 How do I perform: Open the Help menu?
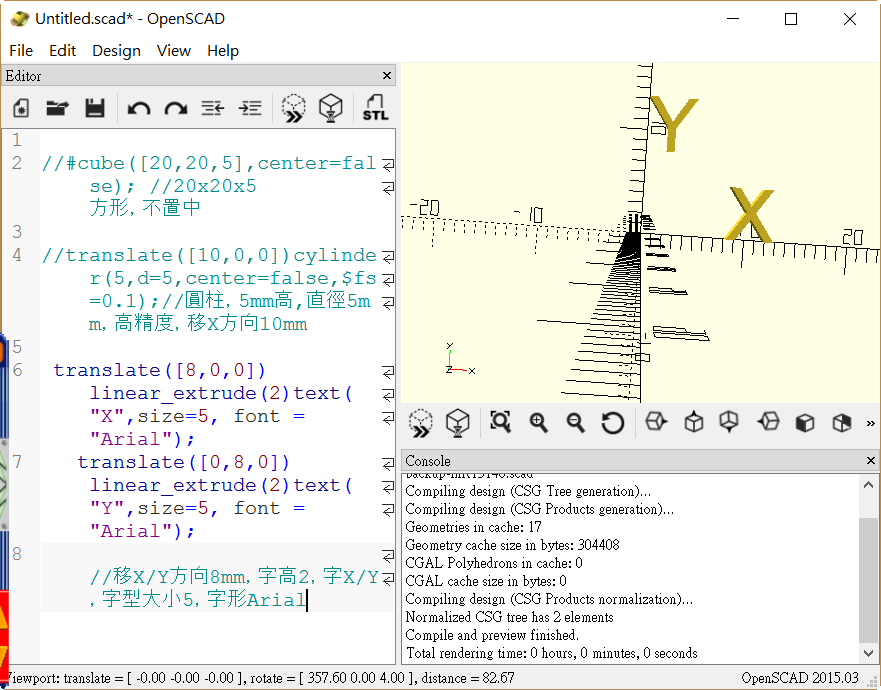tap(222, 51)
